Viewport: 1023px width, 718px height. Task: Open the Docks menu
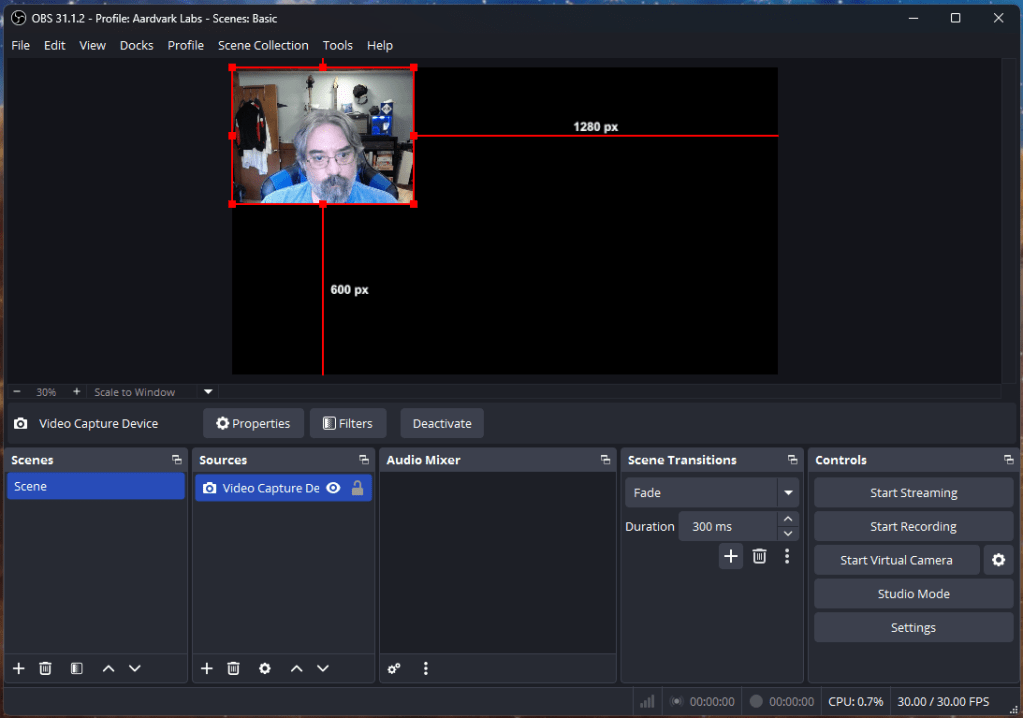pos(136,45)
